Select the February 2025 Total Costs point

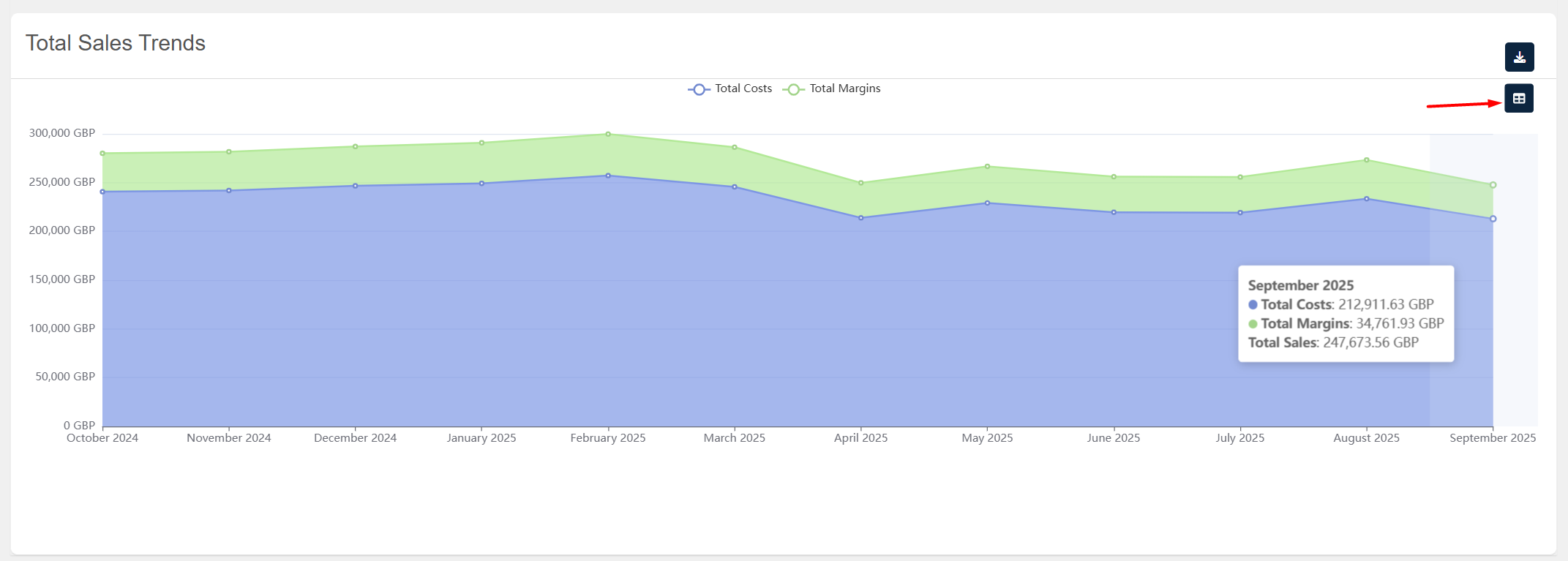pos(608,176)
